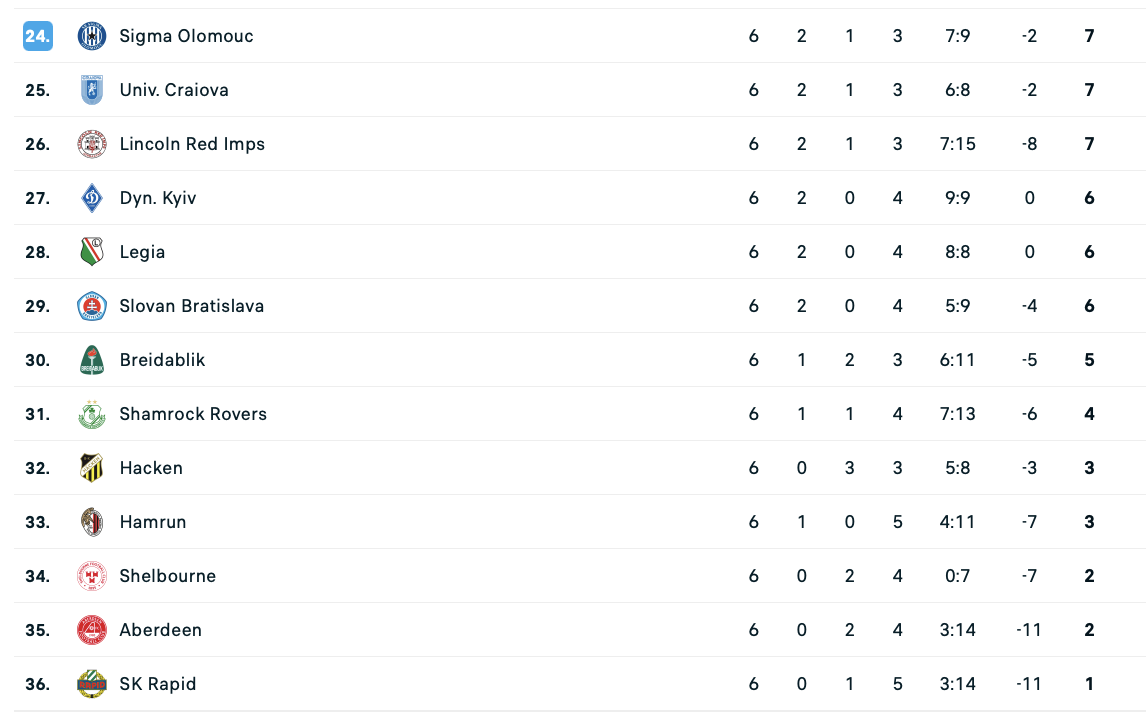Image resolution: width=1146 pixels, height=714 pixels.
Task: Select the Slovan Bratislava team name
Action: [x=192, y=306]
